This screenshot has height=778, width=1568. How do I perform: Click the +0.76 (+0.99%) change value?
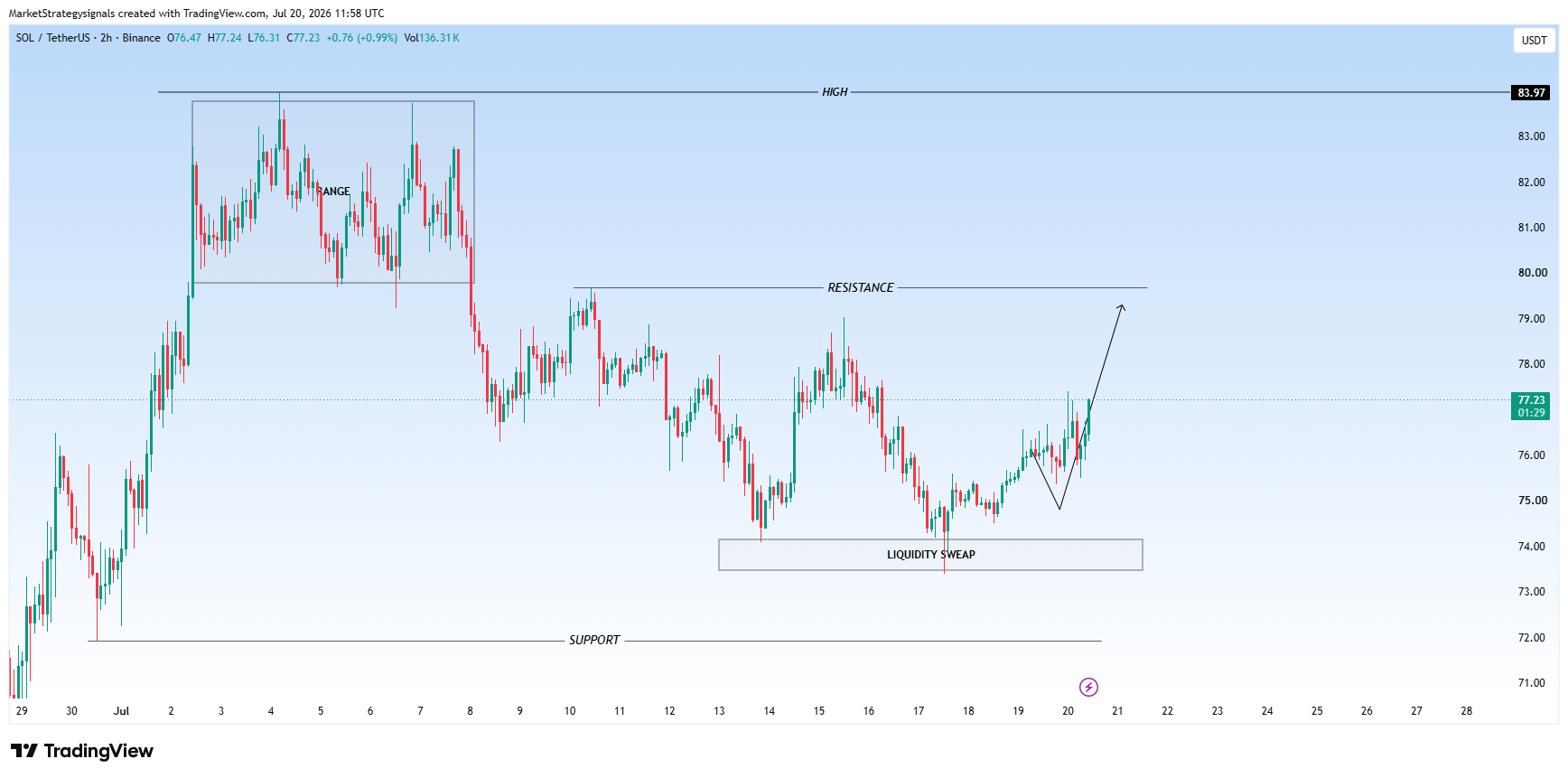[x=361, y=38]
